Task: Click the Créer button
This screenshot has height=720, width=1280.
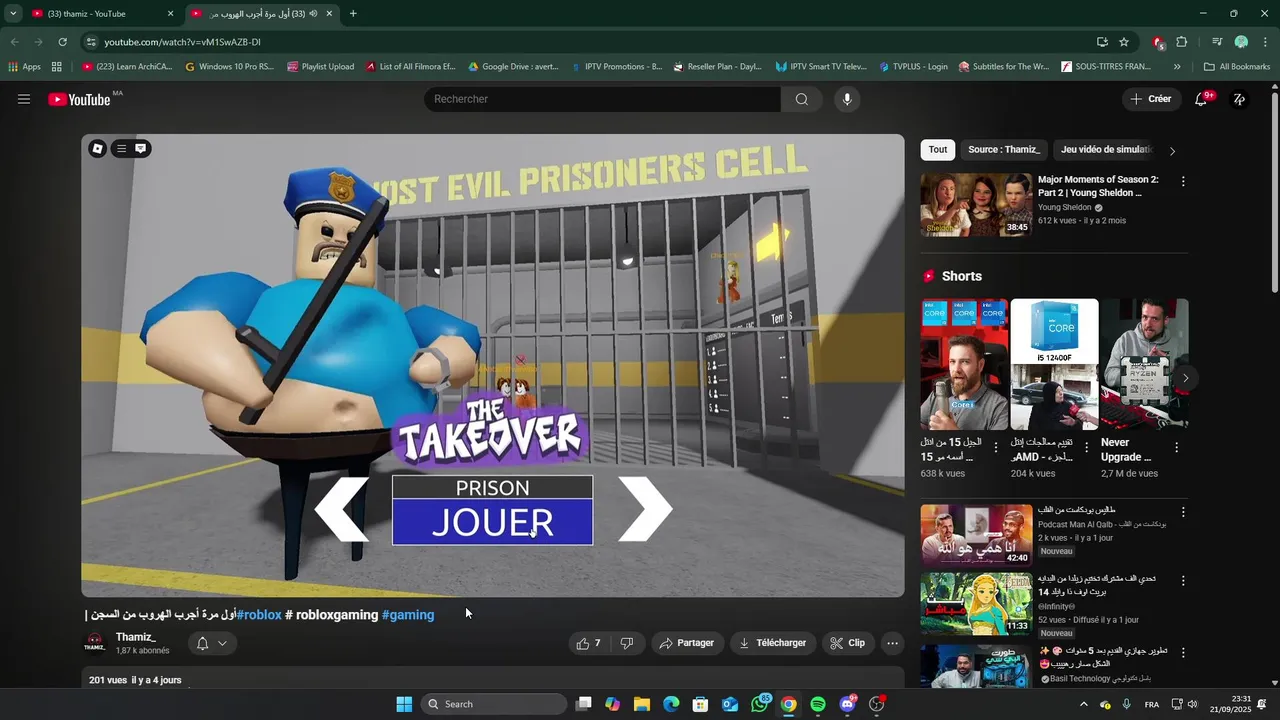Action: tap(1150, 99)
